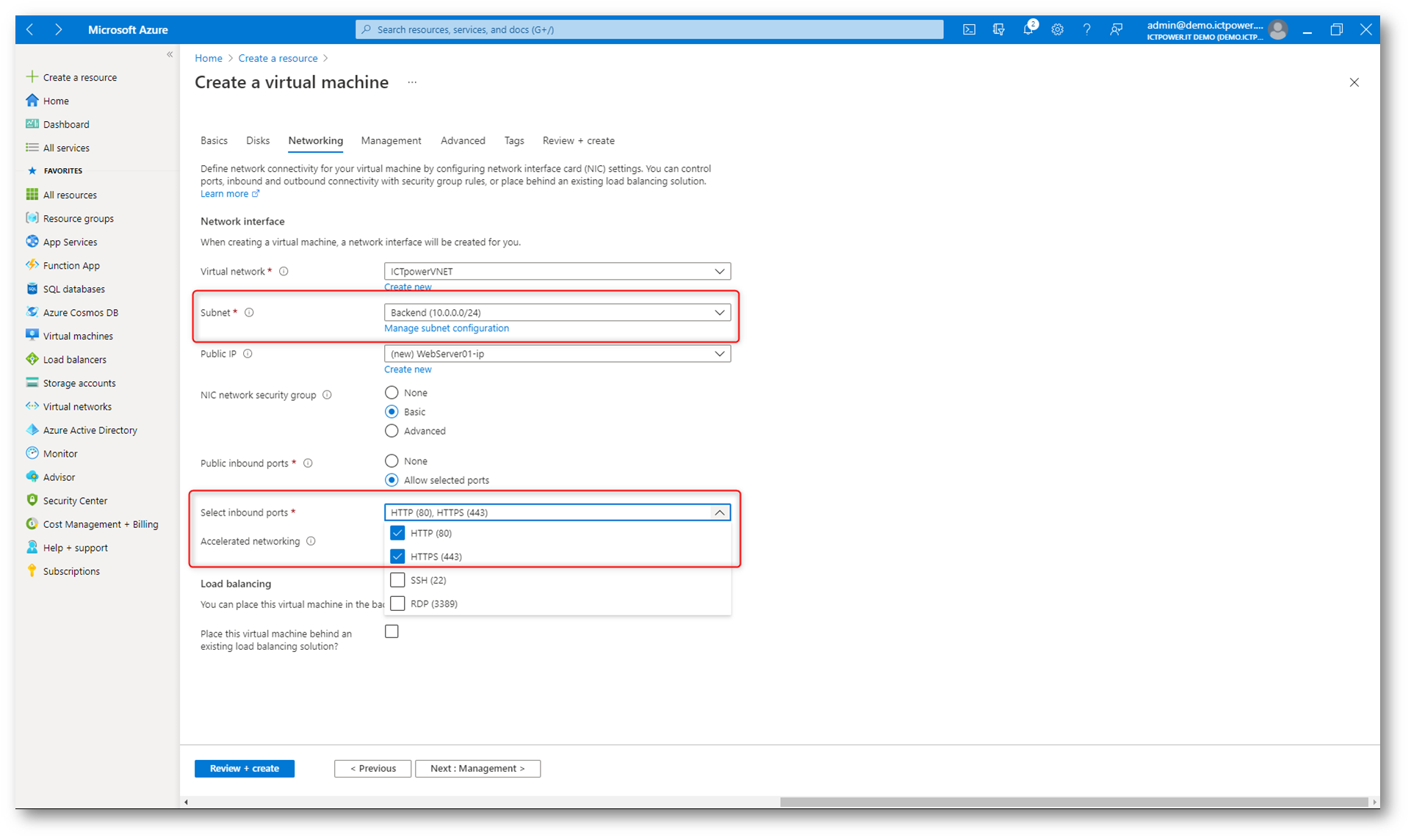Open Security Center from the sidebar
Viewport: 1411px width, 840px height.
[x=75, y=500]
